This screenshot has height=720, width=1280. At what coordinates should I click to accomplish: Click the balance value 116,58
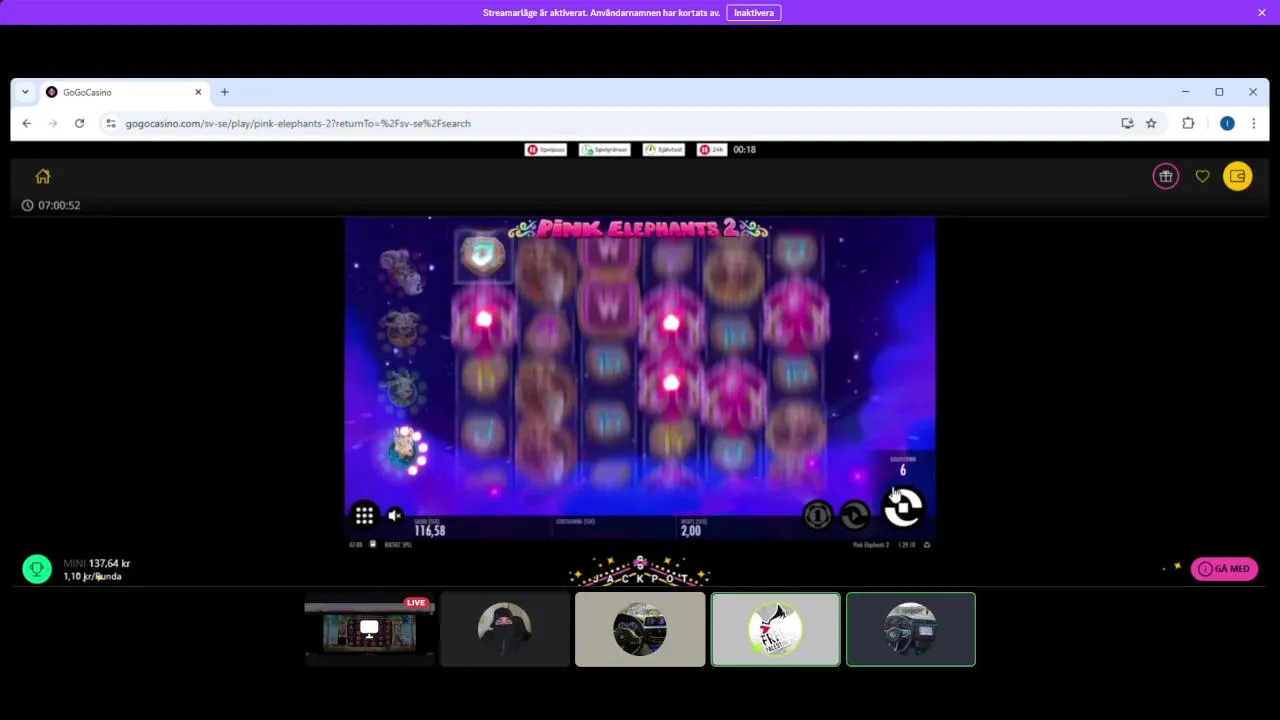pos(430,531)
